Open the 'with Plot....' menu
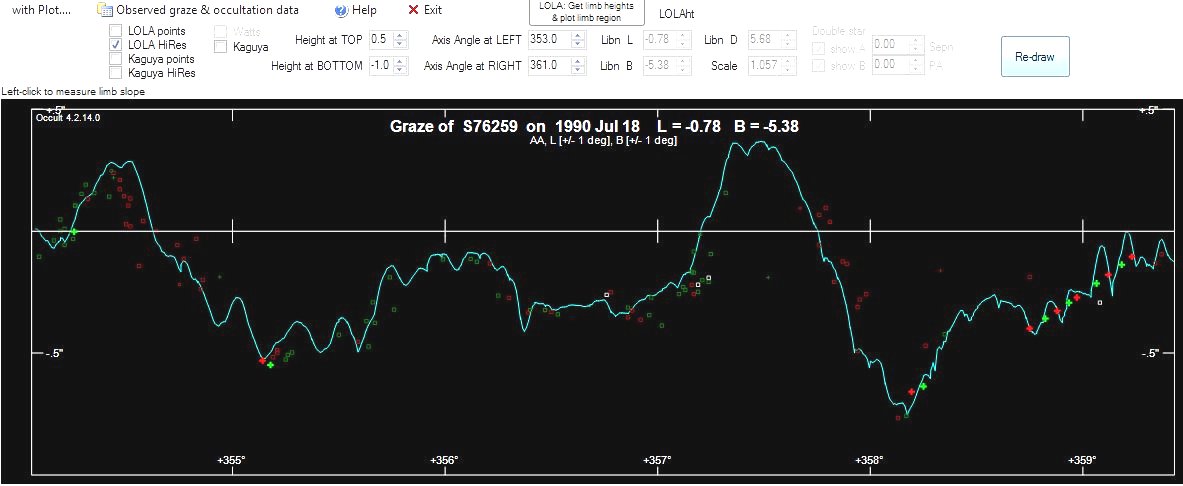Image resolution: width=1183 pixels, height=486 pixels. point(42,10)
